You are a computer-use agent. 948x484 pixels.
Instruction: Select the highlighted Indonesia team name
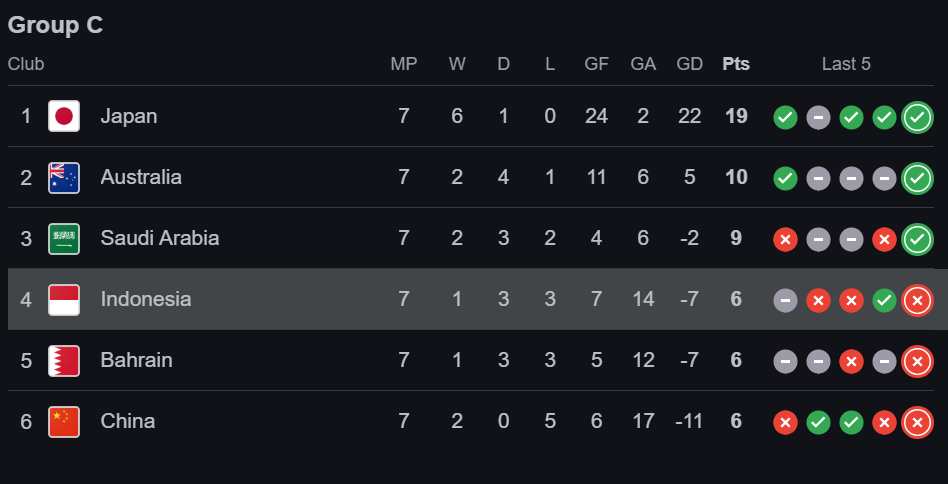(x=146, y=299)
